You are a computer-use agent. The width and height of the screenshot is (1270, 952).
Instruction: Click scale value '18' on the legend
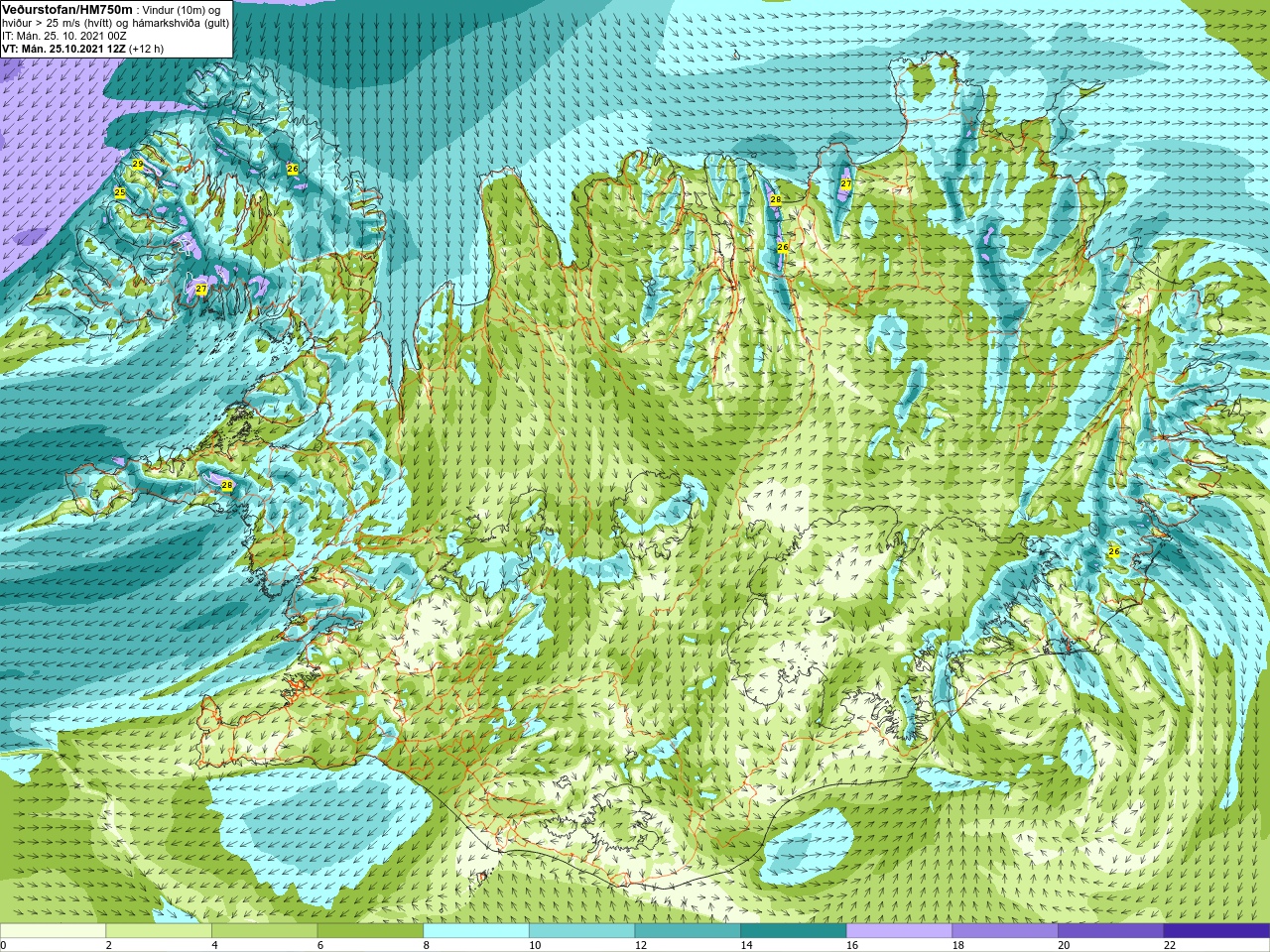pos(958,945)
